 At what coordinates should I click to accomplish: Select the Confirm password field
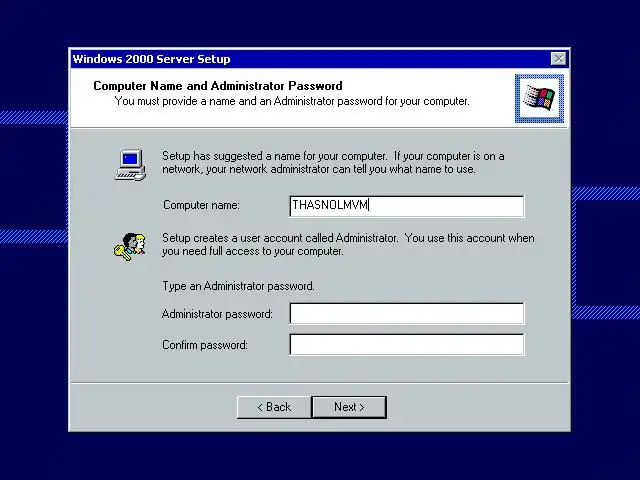[x=407, y=344]
